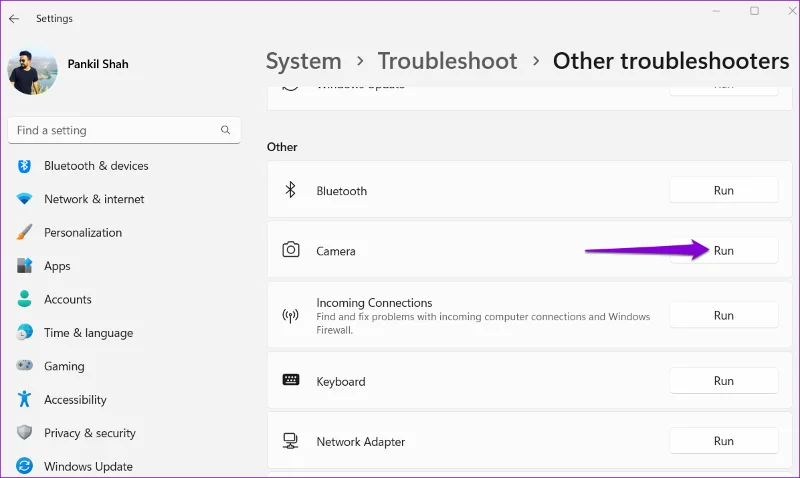The width and height of the screenshot is (800, 478).
Task: Run the Keyboard troubleshooter
Action: click(x=723, y=381)
